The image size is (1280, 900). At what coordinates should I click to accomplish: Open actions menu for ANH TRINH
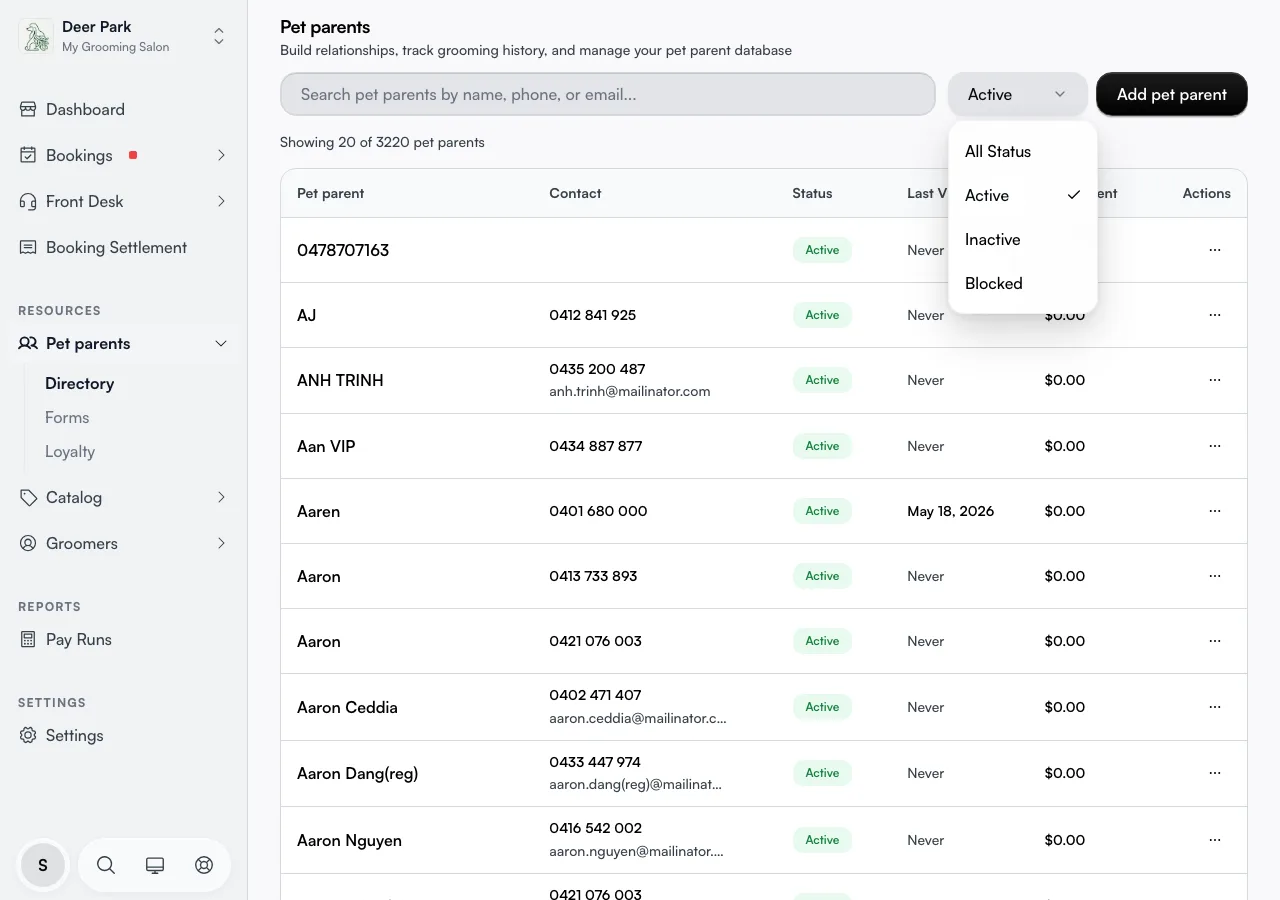pos(1215,380)
